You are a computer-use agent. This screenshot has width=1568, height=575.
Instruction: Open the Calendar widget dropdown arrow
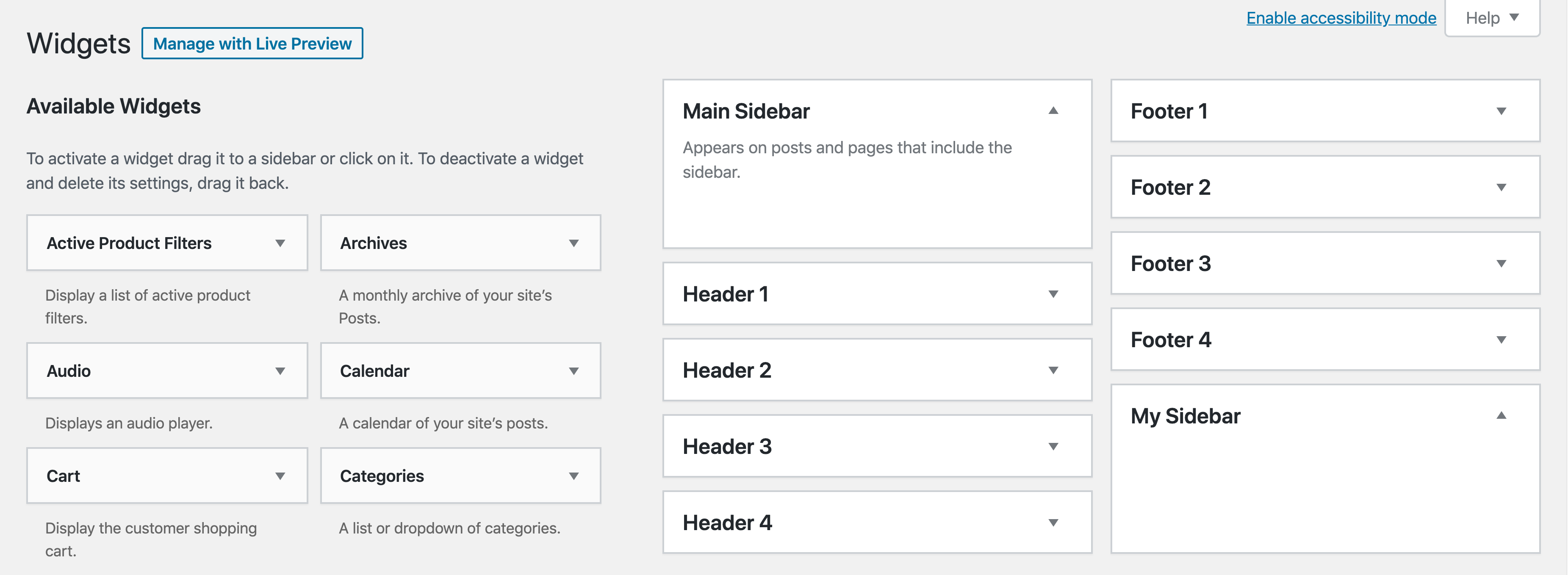click(573, 371)
